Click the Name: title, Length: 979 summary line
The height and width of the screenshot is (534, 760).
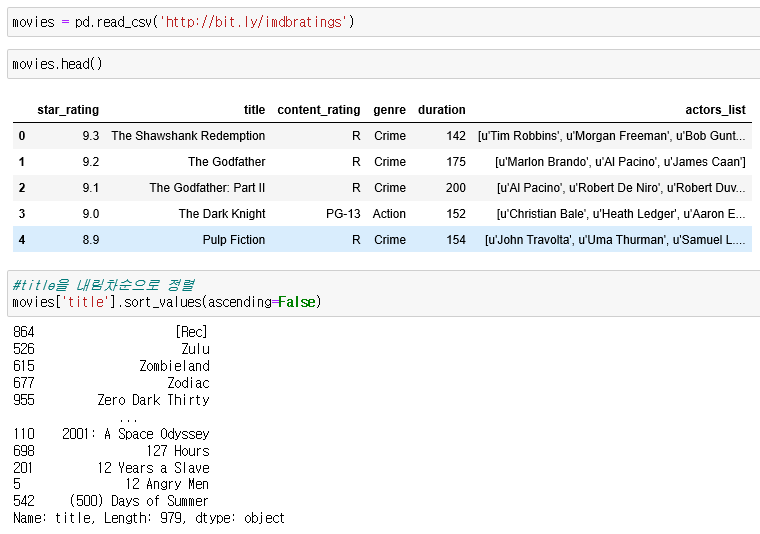pyautogui.click(x=149, y=518)
